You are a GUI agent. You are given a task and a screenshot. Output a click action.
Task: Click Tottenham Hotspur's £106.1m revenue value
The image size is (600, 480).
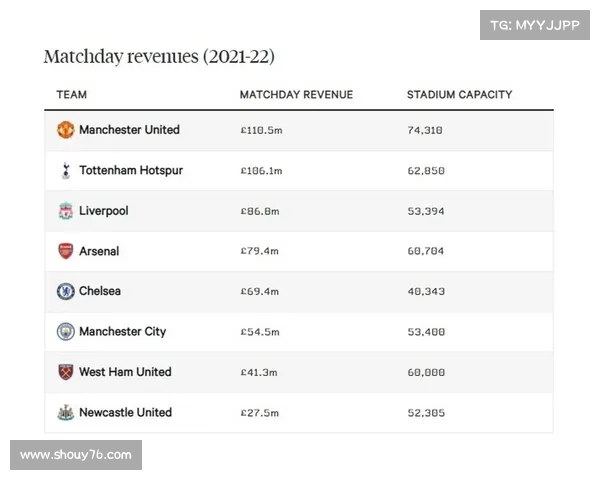(261, 171)
